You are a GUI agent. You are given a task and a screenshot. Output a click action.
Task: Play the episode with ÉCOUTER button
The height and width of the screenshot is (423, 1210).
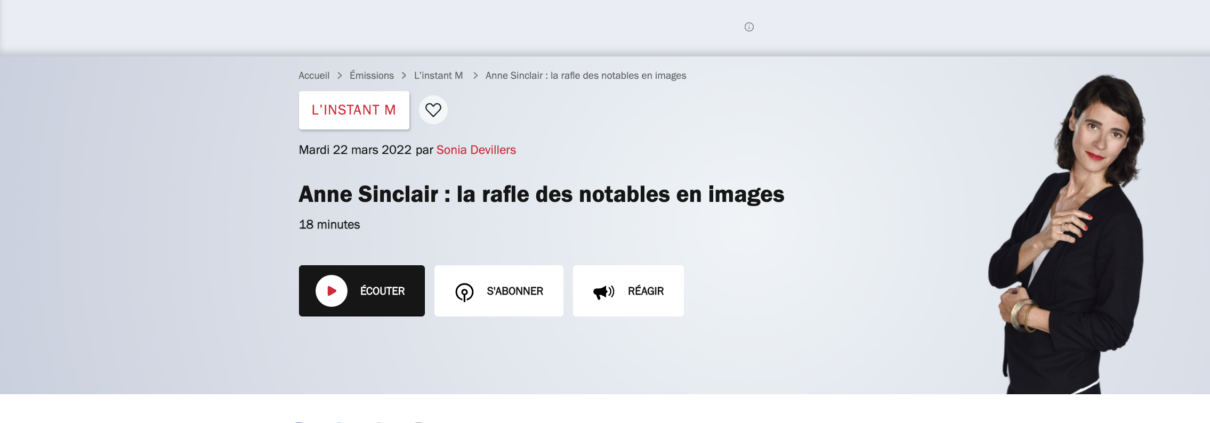tap(361, 291)
